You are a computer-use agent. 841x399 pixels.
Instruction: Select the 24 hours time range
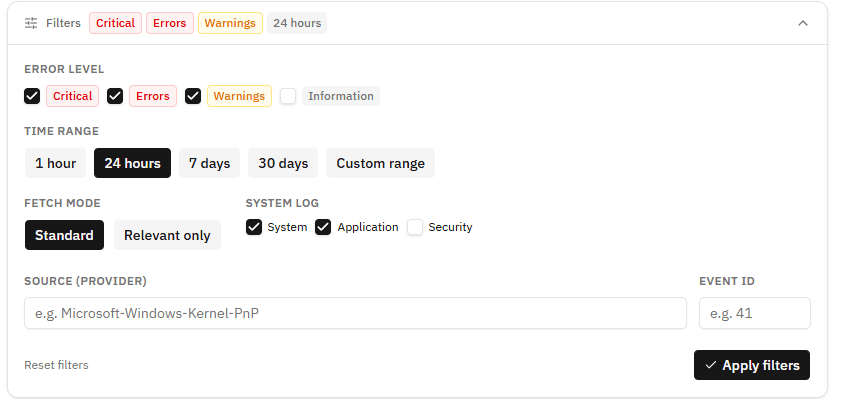(132, 163)
